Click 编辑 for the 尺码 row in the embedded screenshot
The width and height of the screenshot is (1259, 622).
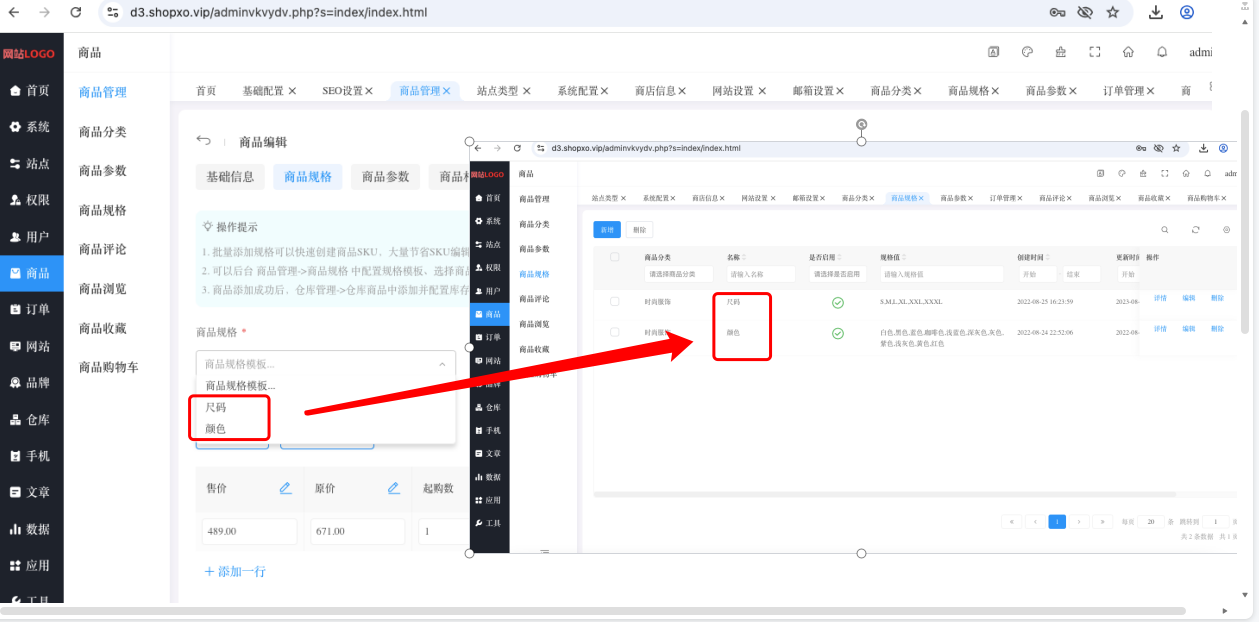tap(1188, 298)
